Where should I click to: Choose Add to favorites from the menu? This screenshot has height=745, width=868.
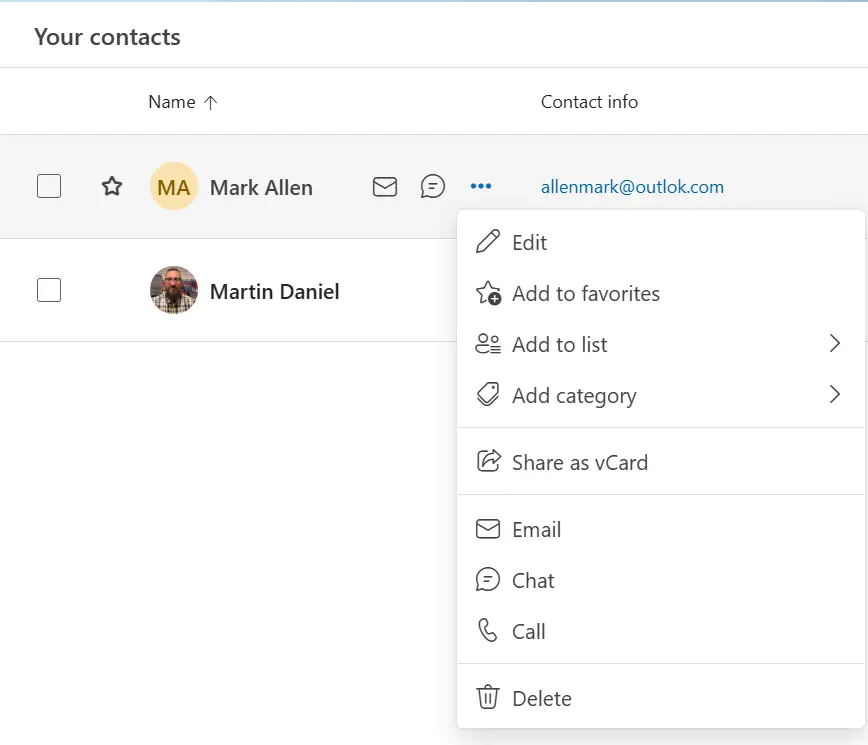coord(585,293)
